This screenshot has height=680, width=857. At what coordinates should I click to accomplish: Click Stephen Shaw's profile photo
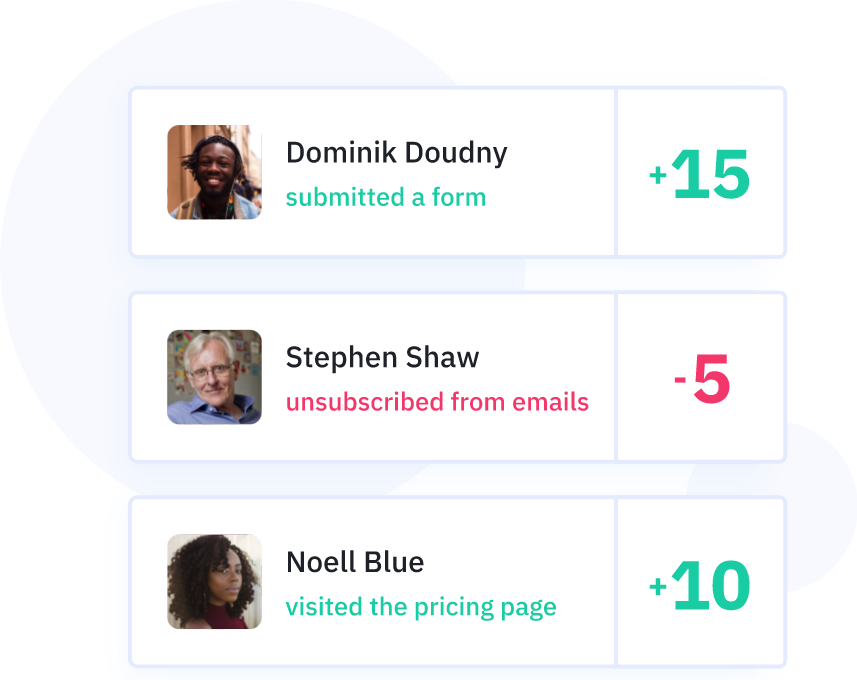click(x=214, y=377)
